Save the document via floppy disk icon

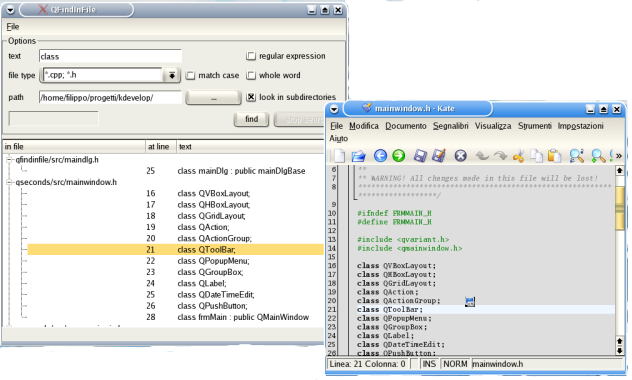pos(420,156)
